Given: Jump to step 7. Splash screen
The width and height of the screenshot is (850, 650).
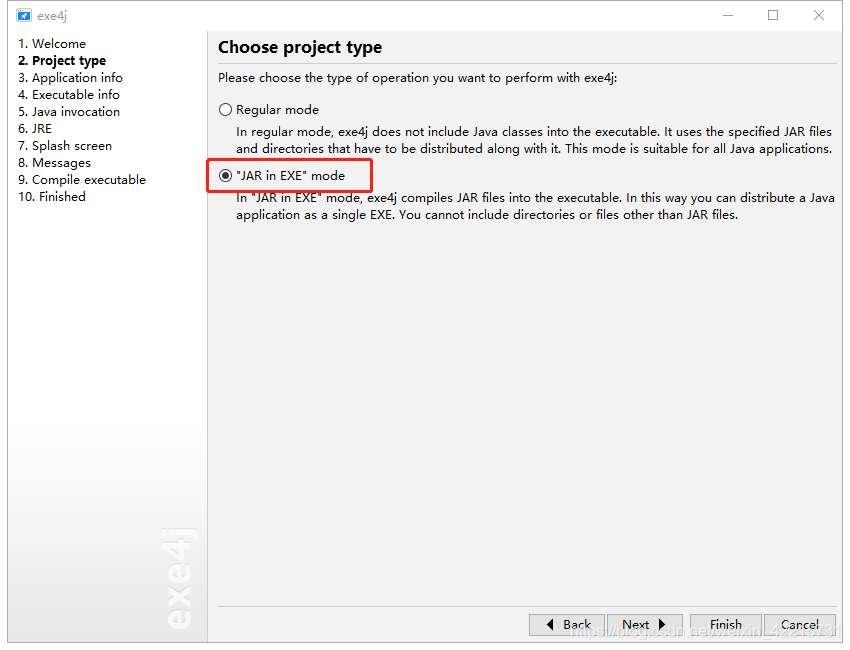Looking at the screenshot, I should tap(65, 145).
